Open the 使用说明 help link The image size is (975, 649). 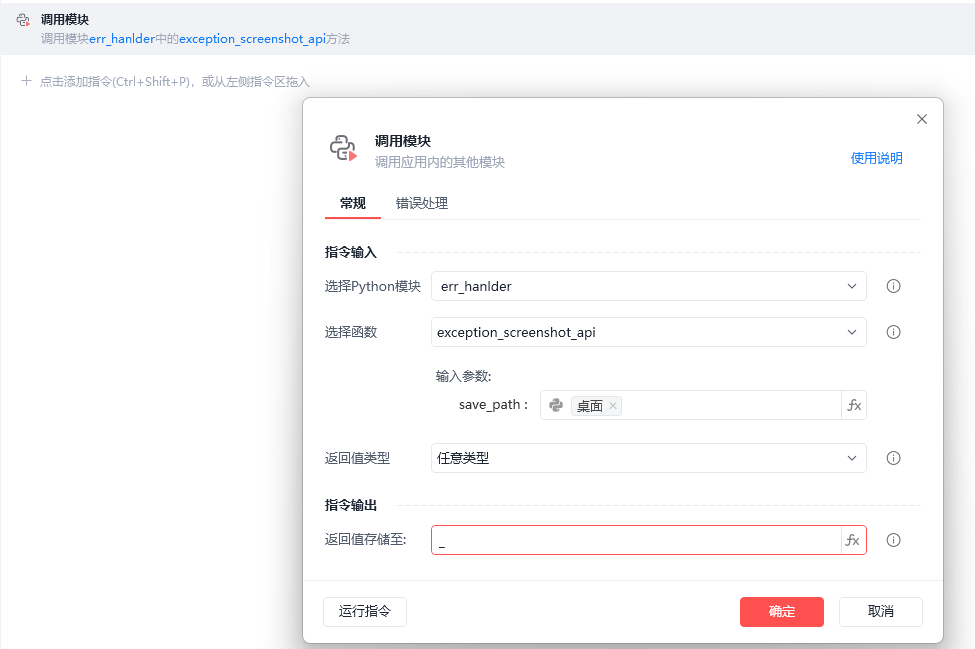point(876,158)
